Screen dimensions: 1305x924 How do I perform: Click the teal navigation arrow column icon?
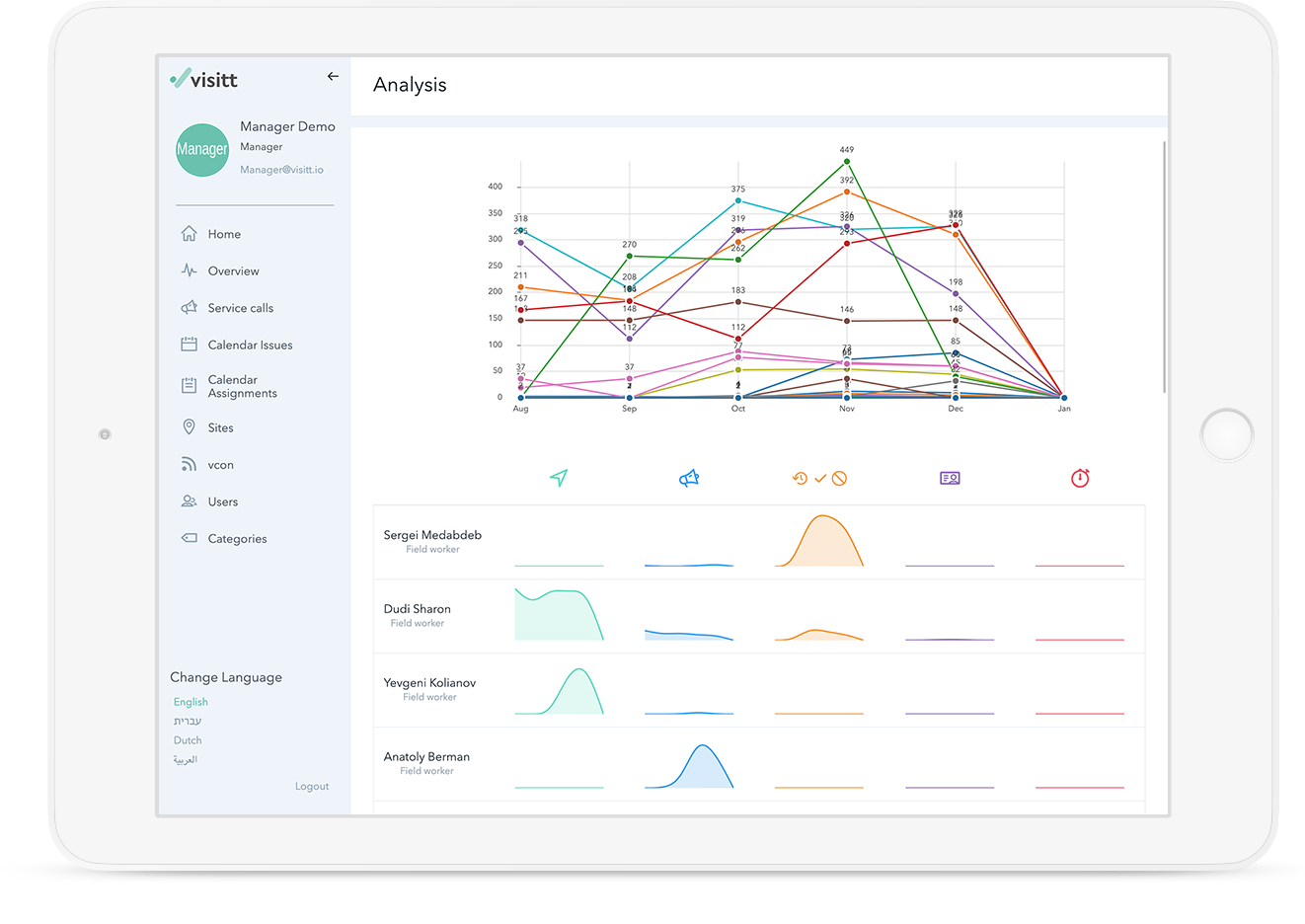(x=559, y=478)
